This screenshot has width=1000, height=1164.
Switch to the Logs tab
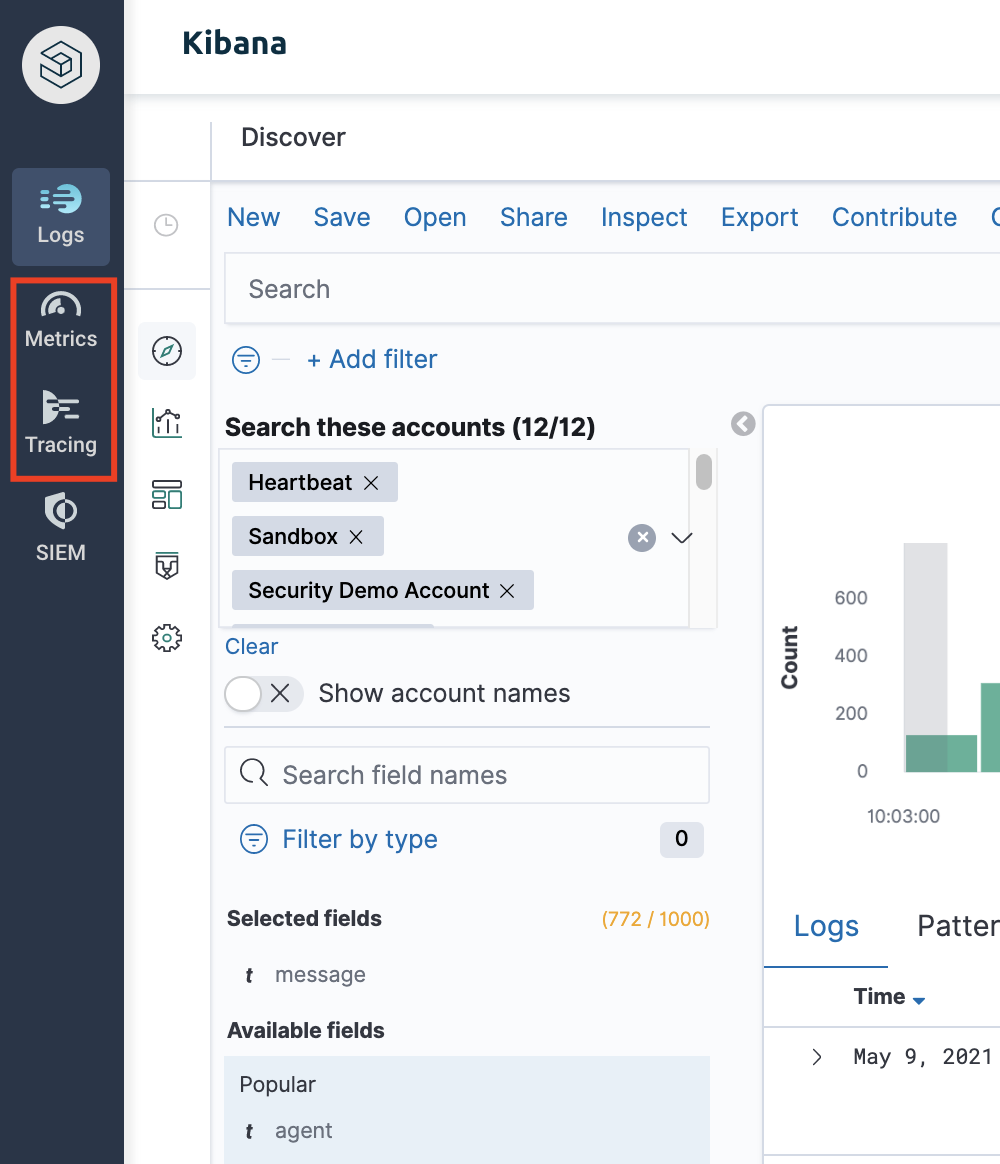pos(826,926)
